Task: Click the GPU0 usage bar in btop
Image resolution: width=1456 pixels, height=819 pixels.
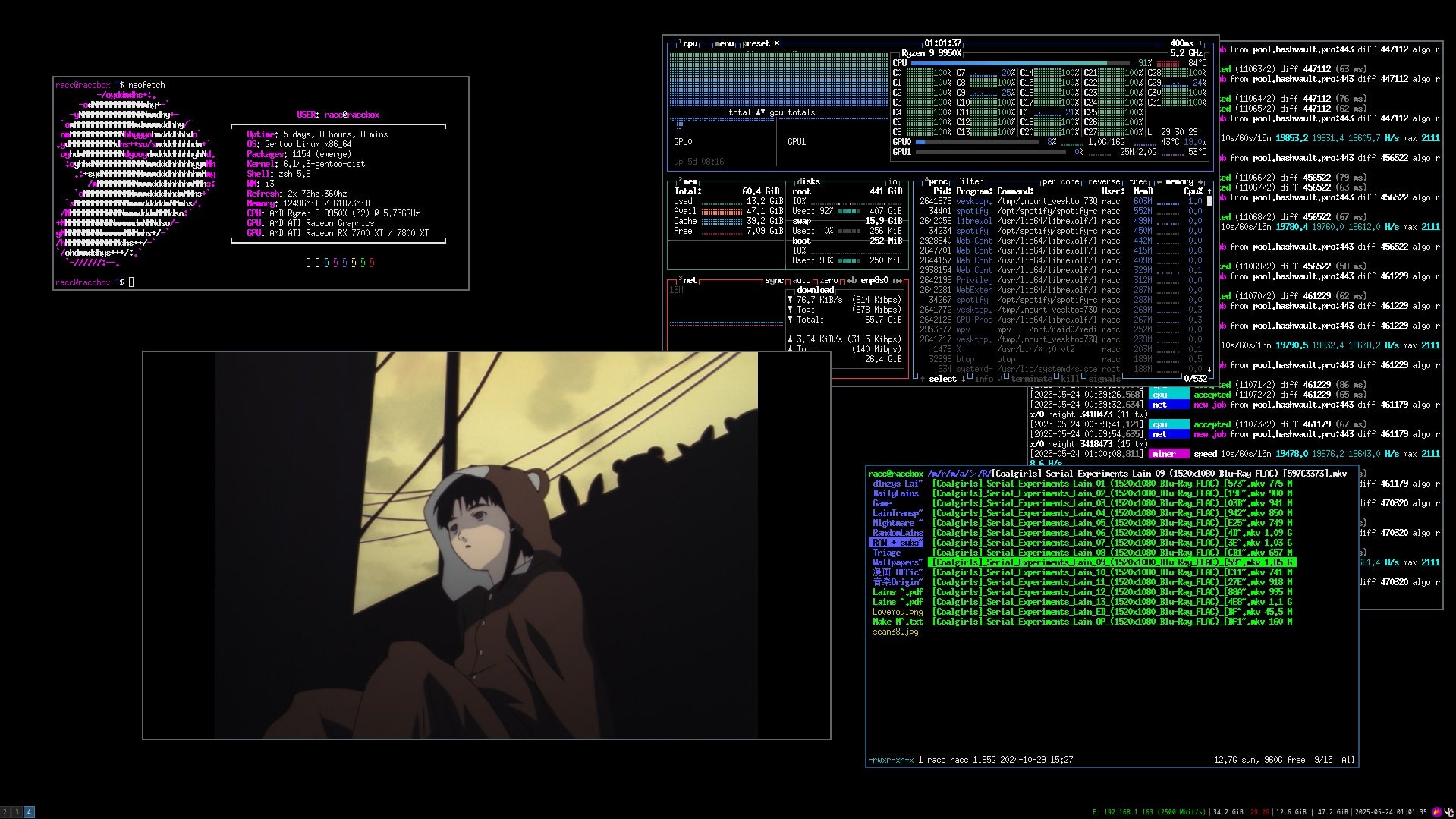Action: point(976,142)
